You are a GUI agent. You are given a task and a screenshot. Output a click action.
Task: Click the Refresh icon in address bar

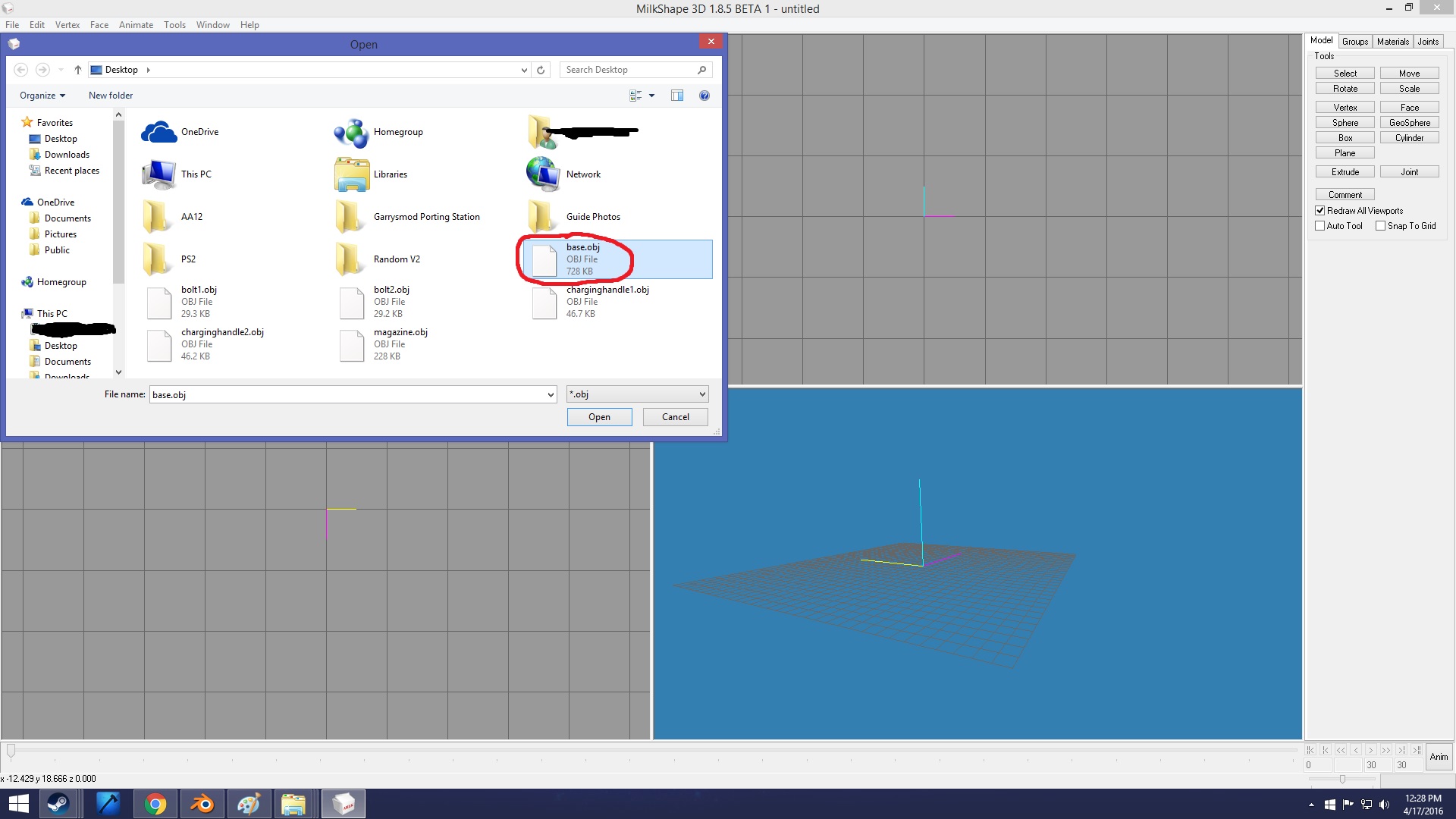click(x=541, y=70)
